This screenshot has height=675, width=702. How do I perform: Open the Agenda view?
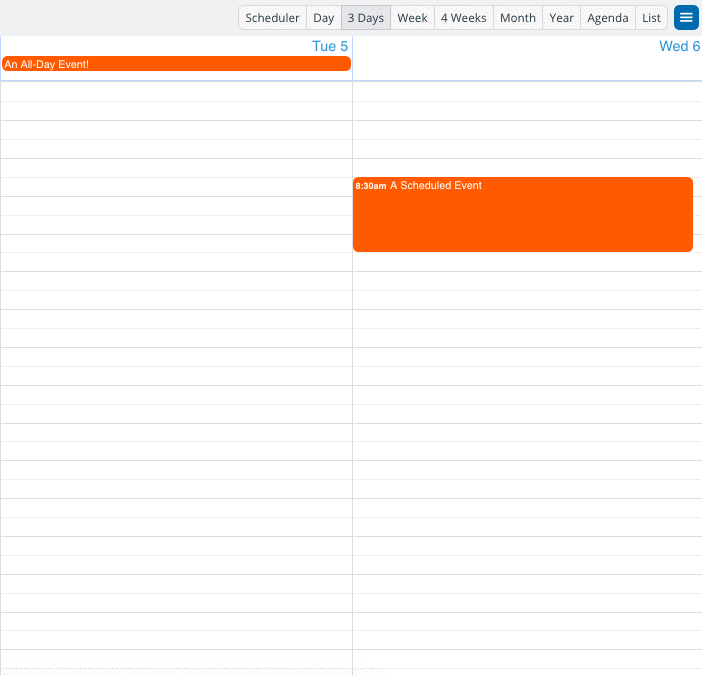pos(608,17)
